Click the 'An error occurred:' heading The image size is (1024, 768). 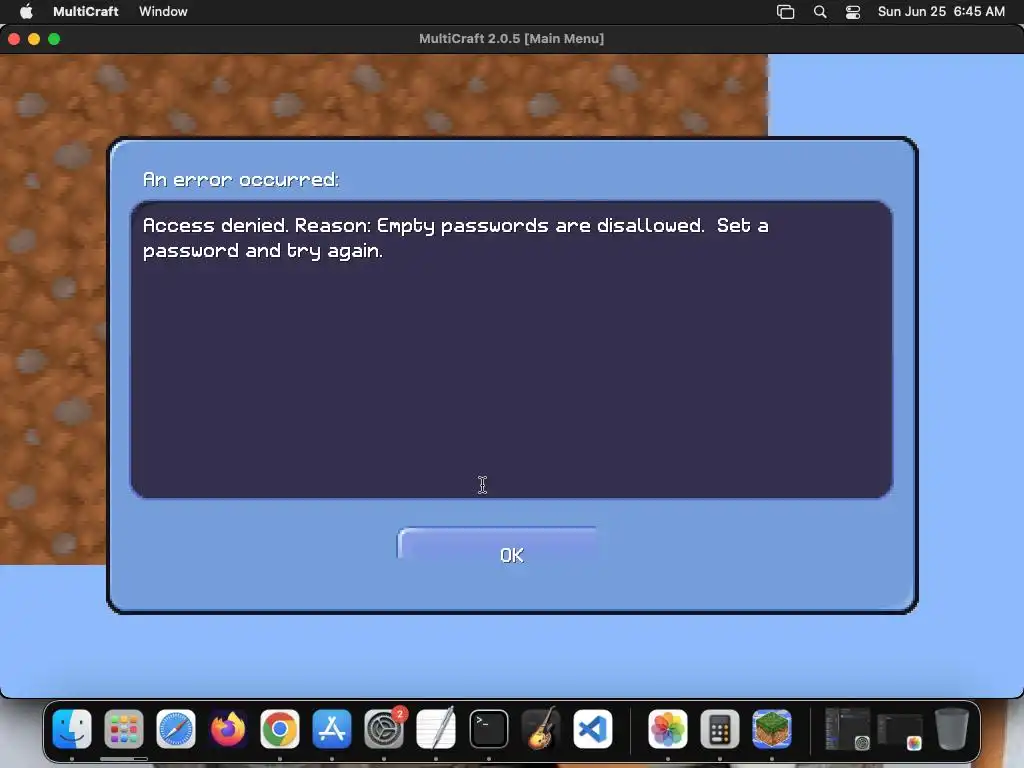tap(241, 180)
